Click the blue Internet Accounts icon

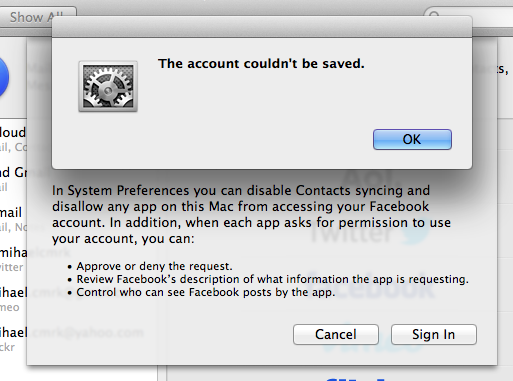pyautogui.click(x=4, y=77)
